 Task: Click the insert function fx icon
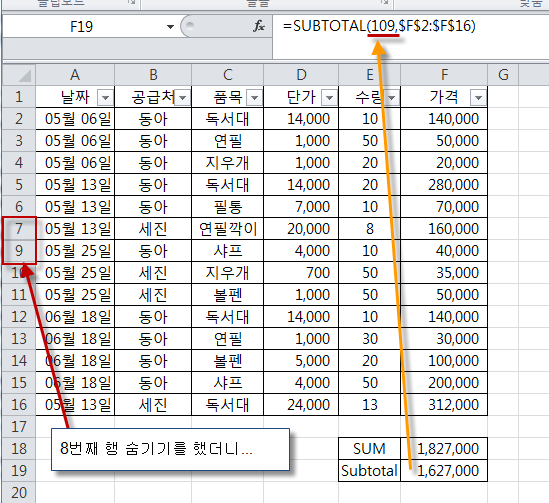click(x=259, y=26)
